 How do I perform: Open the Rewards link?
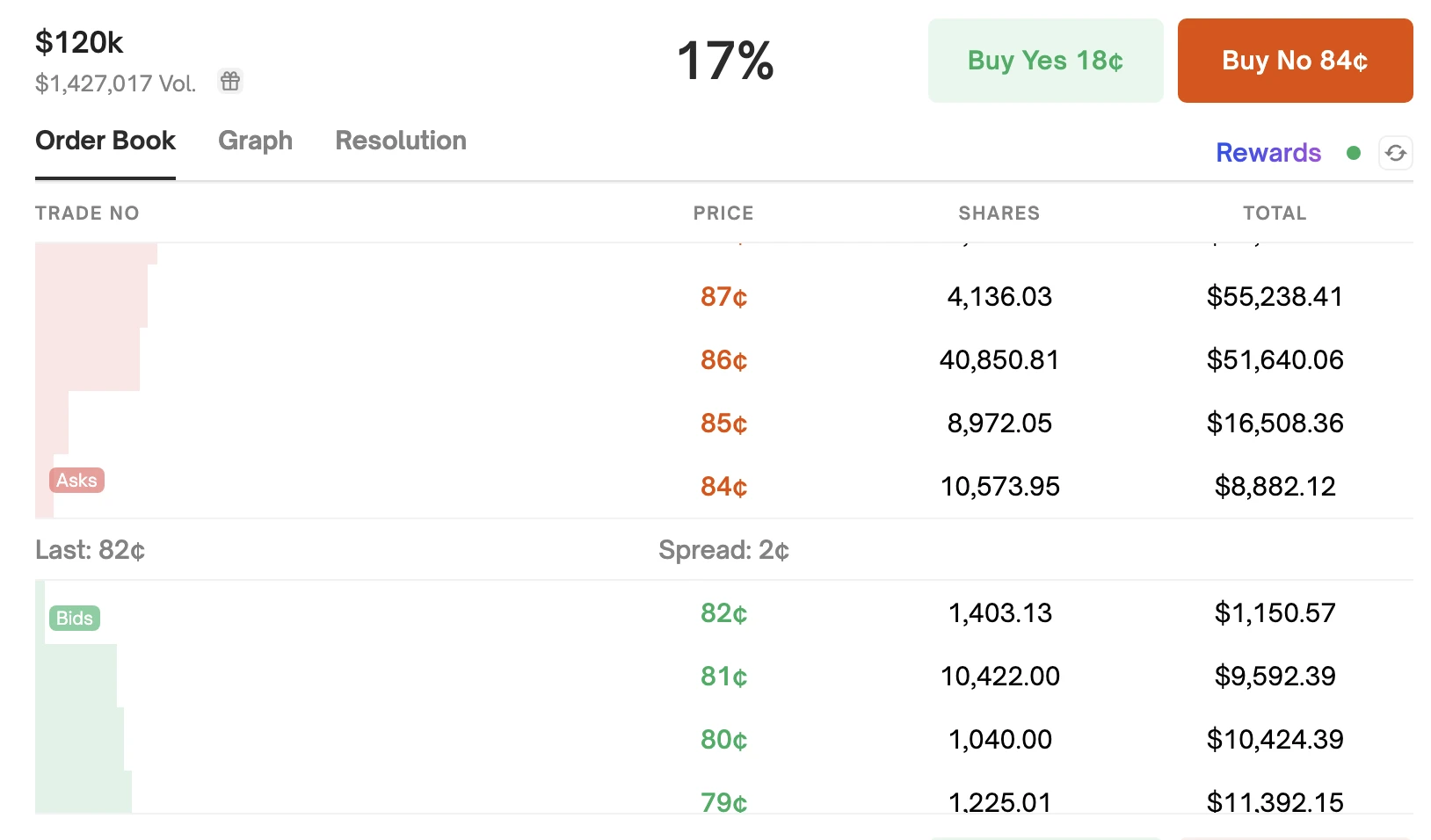point(1268,153)
